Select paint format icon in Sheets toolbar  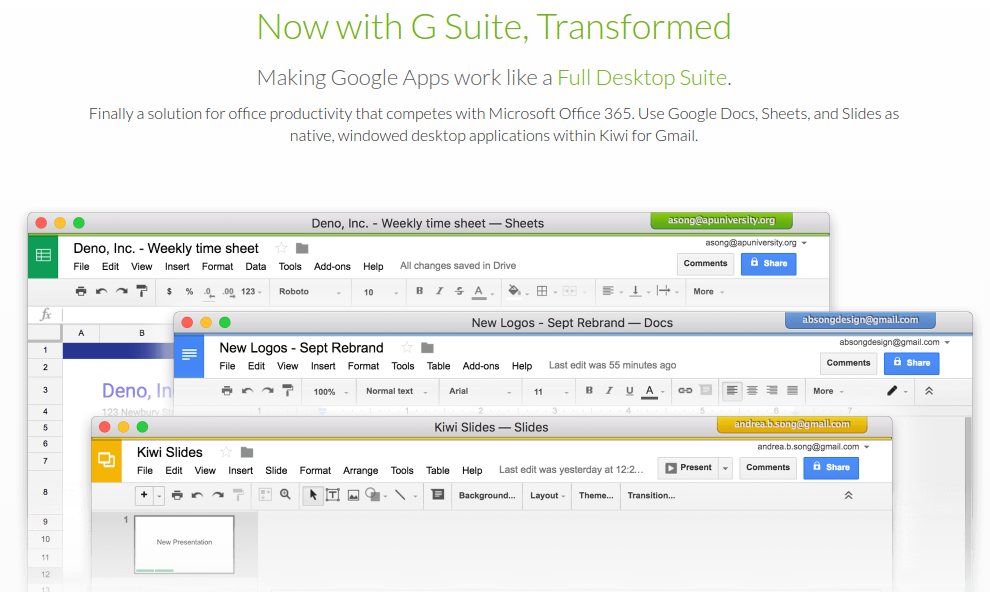[142, 291]
